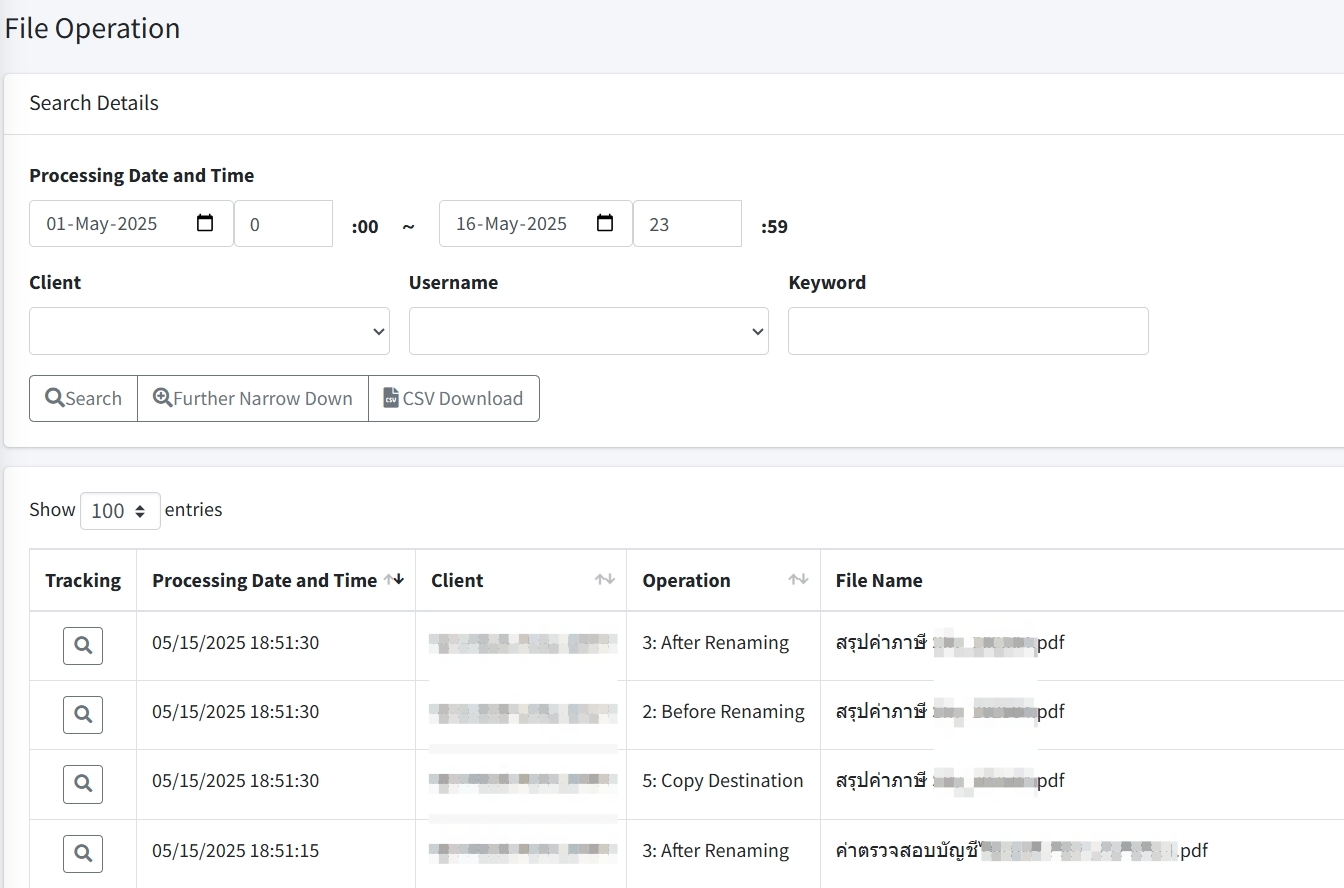Image resolution: width=1344 pixels, height=888 pixels.
Task: Open tracking details for the Before Renaming row
Action: point(82,714)
